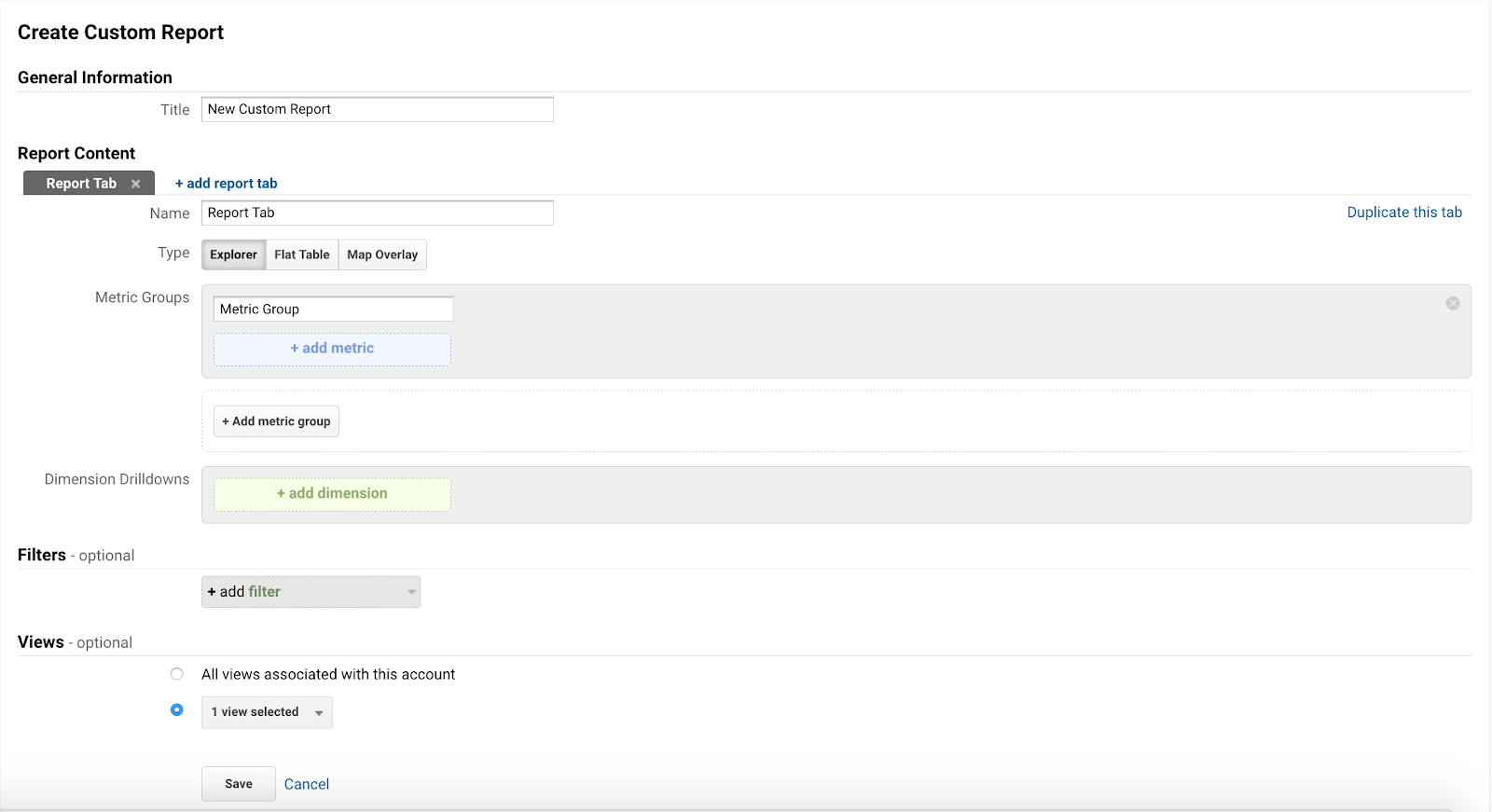Viewport: 1492px width, 812px height.
Task: Select the 1 view selected radio option
Action: pyautogui.click(x=177, y=710)
